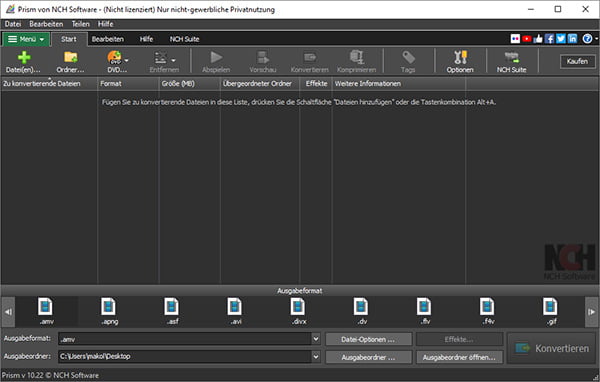The height and width of the screenshot is (382, 600).
Task: Click the Effekte column header
Action: [316, 84]
